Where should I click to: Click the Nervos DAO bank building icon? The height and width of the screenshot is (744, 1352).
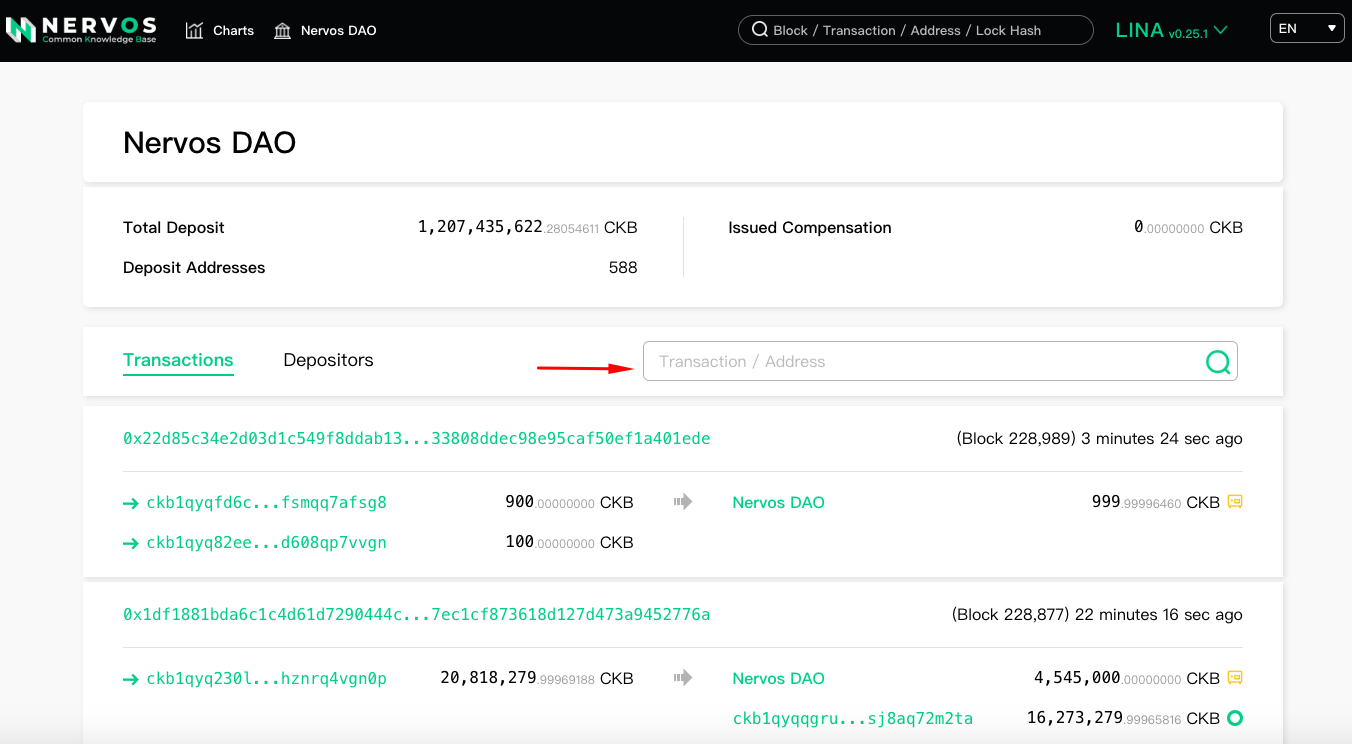282,30
